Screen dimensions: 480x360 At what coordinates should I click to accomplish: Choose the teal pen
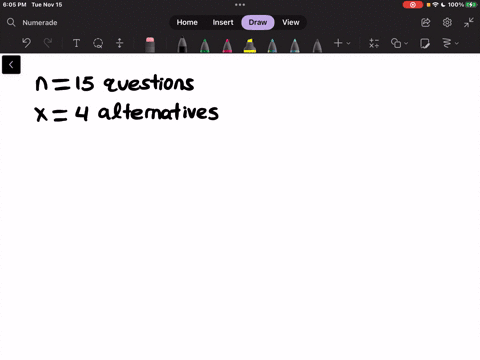point(272,45)
